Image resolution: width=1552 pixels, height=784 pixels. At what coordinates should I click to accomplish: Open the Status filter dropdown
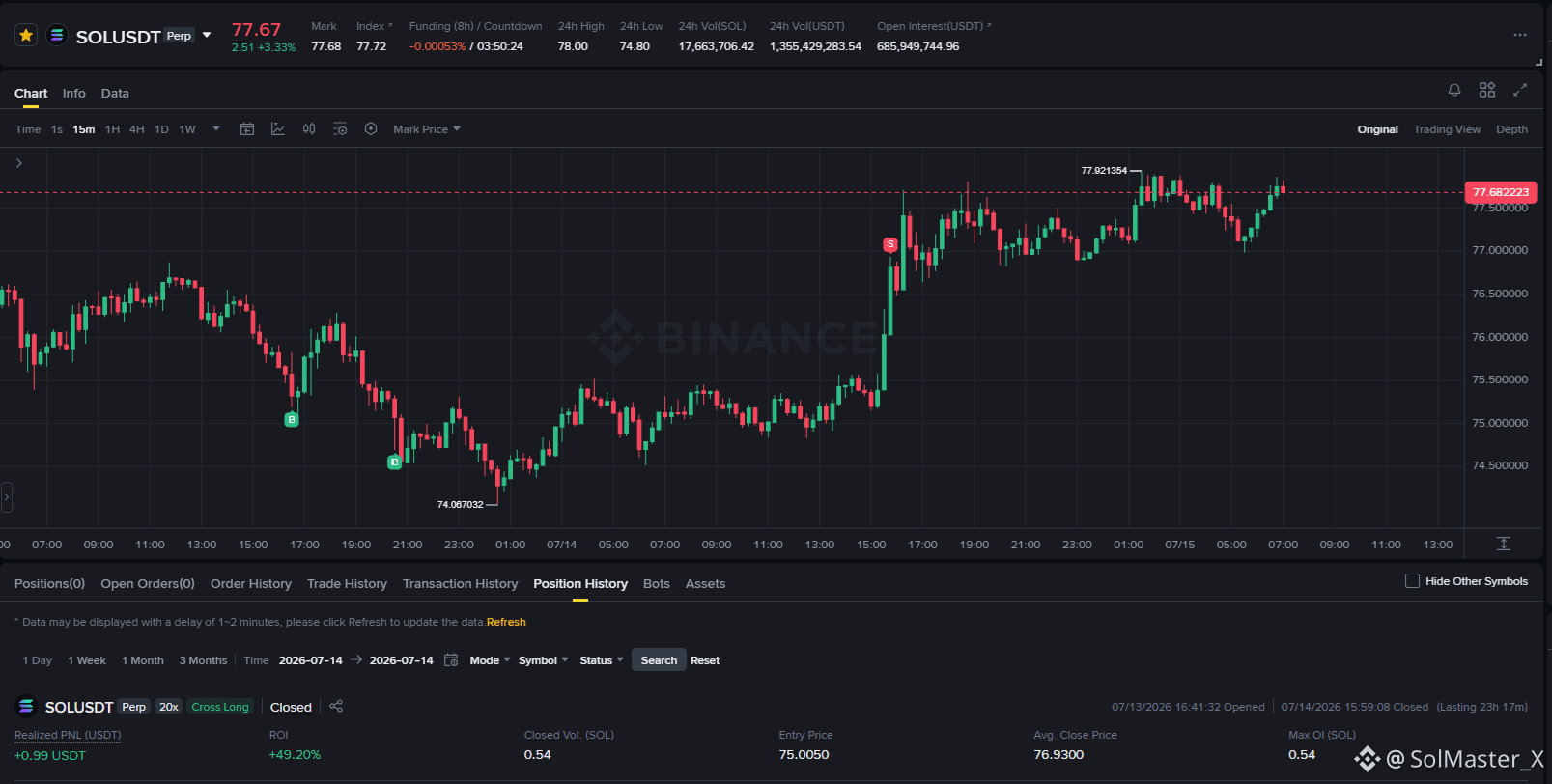click(x=602, y=660)
